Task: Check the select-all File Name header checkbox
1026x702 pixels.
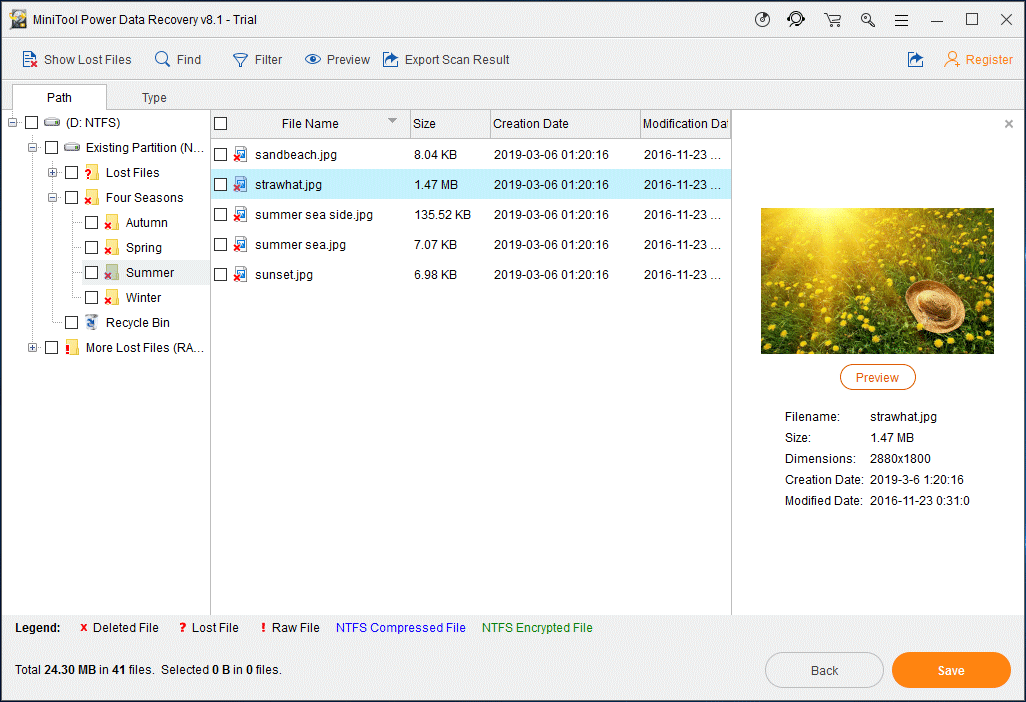Action: [221, 124]
